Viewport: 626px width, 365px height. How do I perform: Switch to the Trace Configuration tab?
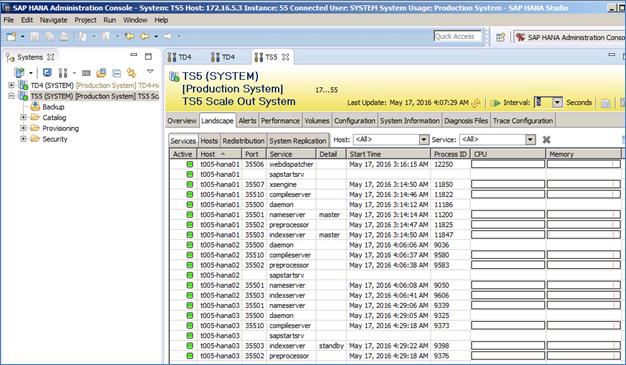523,121
